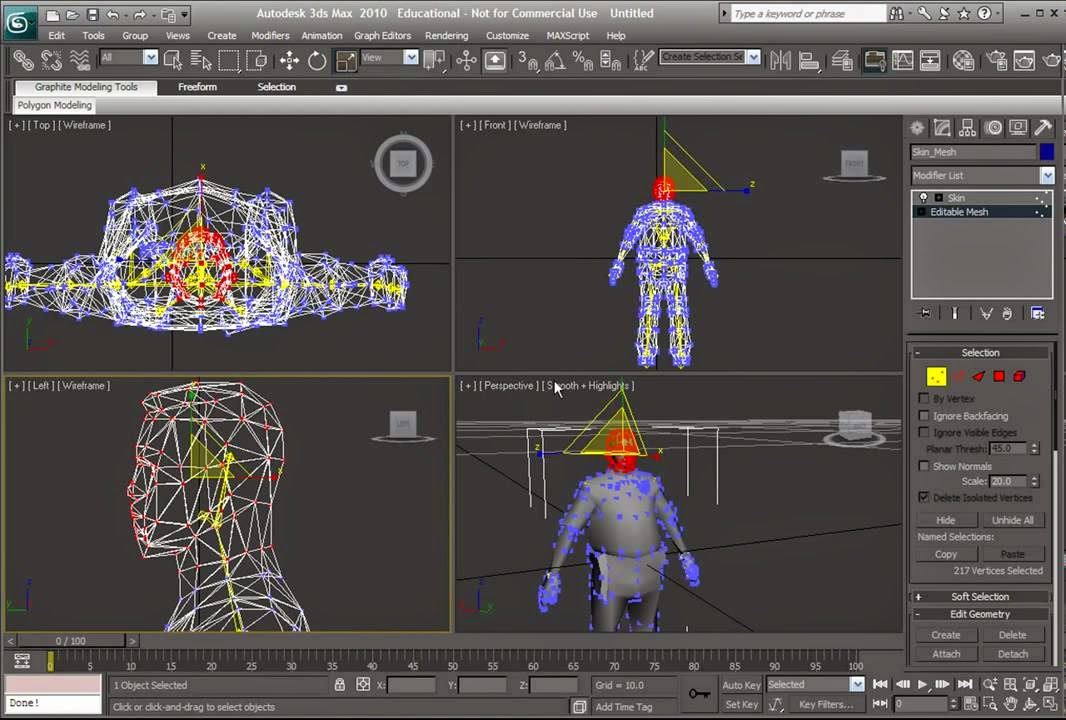The width and height of the screenshot is (1066, 720).
Task: Switch to the Freeform ribbon tab
Action: 197,87
